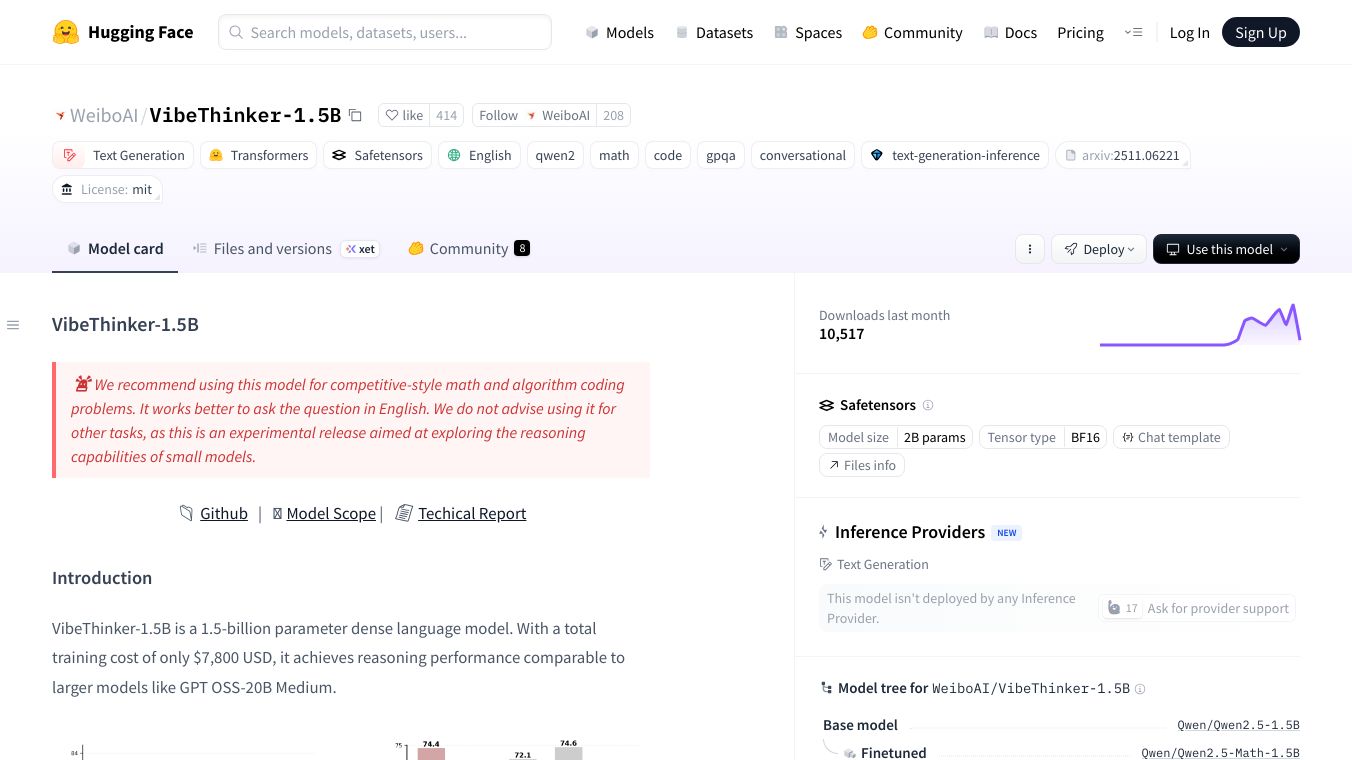
Task: Open the Github link
Action: click(223, 513)
